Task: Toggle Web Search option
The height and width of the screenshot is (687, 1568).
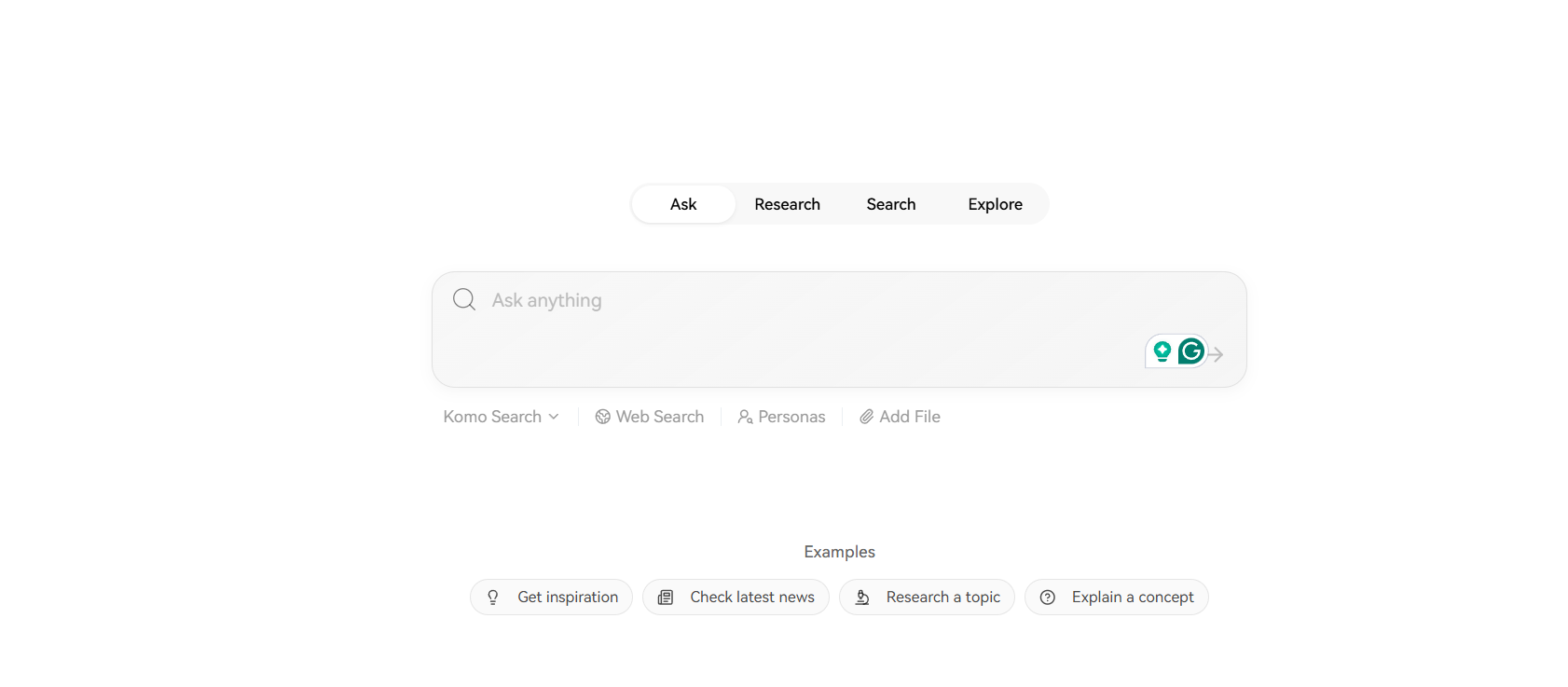Action: (650, 417)
